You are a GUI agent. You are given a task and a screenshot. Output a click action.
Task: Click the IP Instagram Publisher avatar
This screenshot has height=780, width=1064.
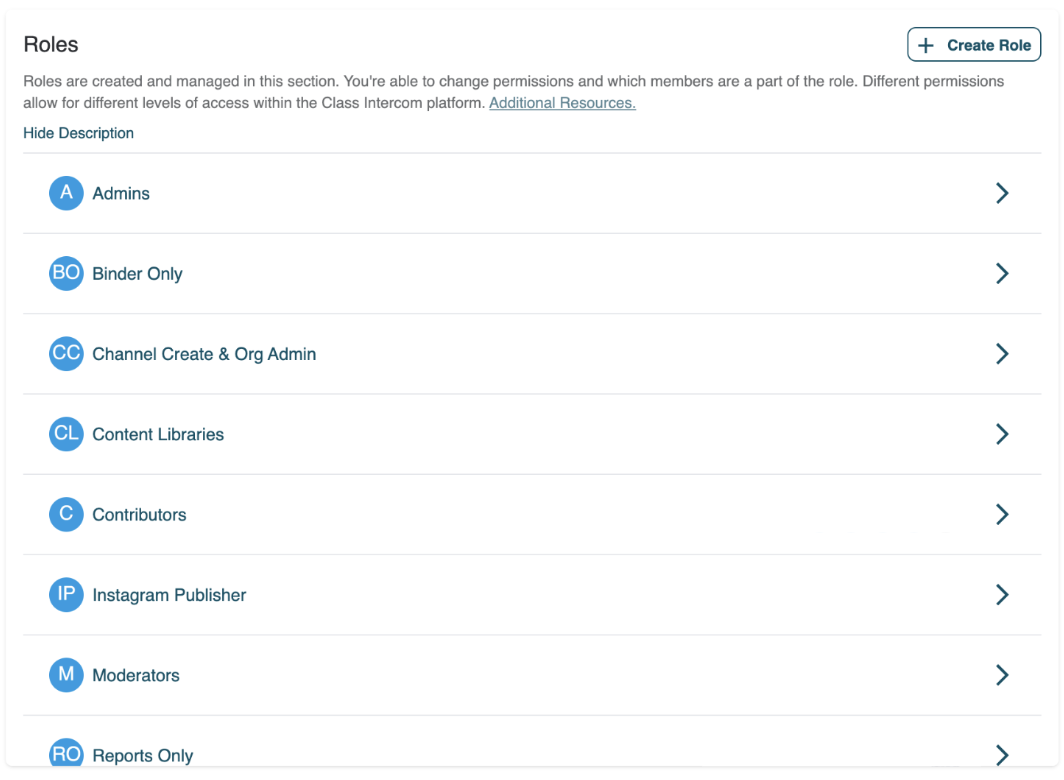pos(66,595)
